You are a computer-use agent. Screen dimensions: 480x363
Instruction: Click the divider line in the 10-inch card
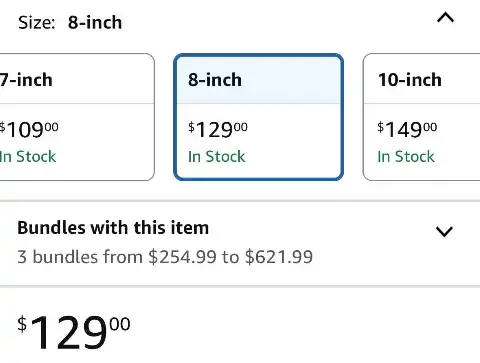pyautogui.click(x=422, y=104)
